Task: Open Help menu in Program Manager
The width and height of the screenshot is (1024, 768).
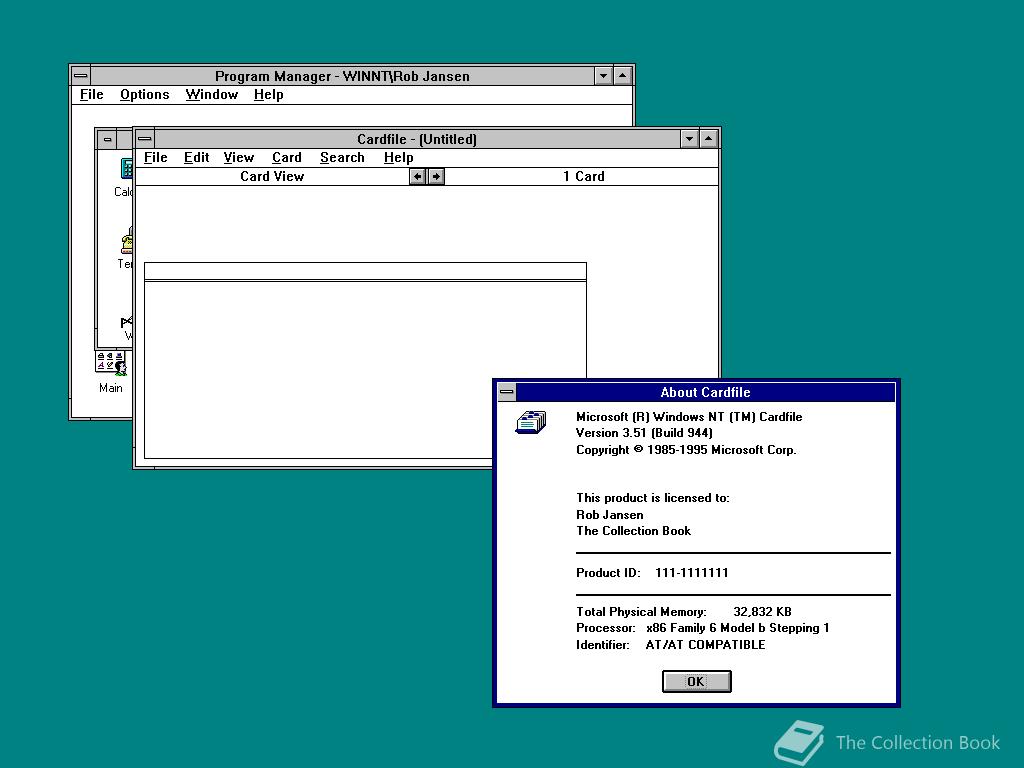Action: tap(268, 95)
